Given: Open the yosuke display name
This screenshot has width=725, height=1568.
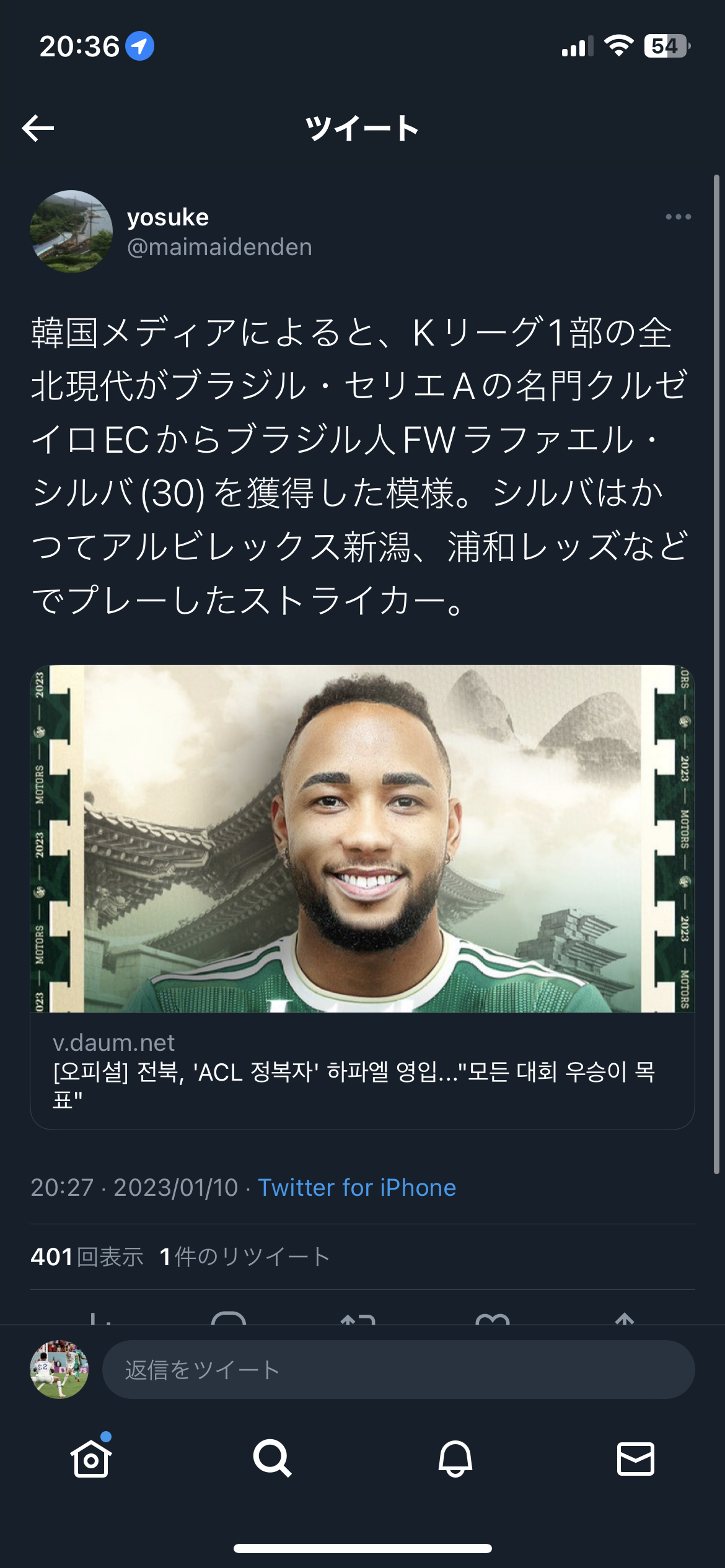Looking at the screenshot, I should (x=168, y=217).
